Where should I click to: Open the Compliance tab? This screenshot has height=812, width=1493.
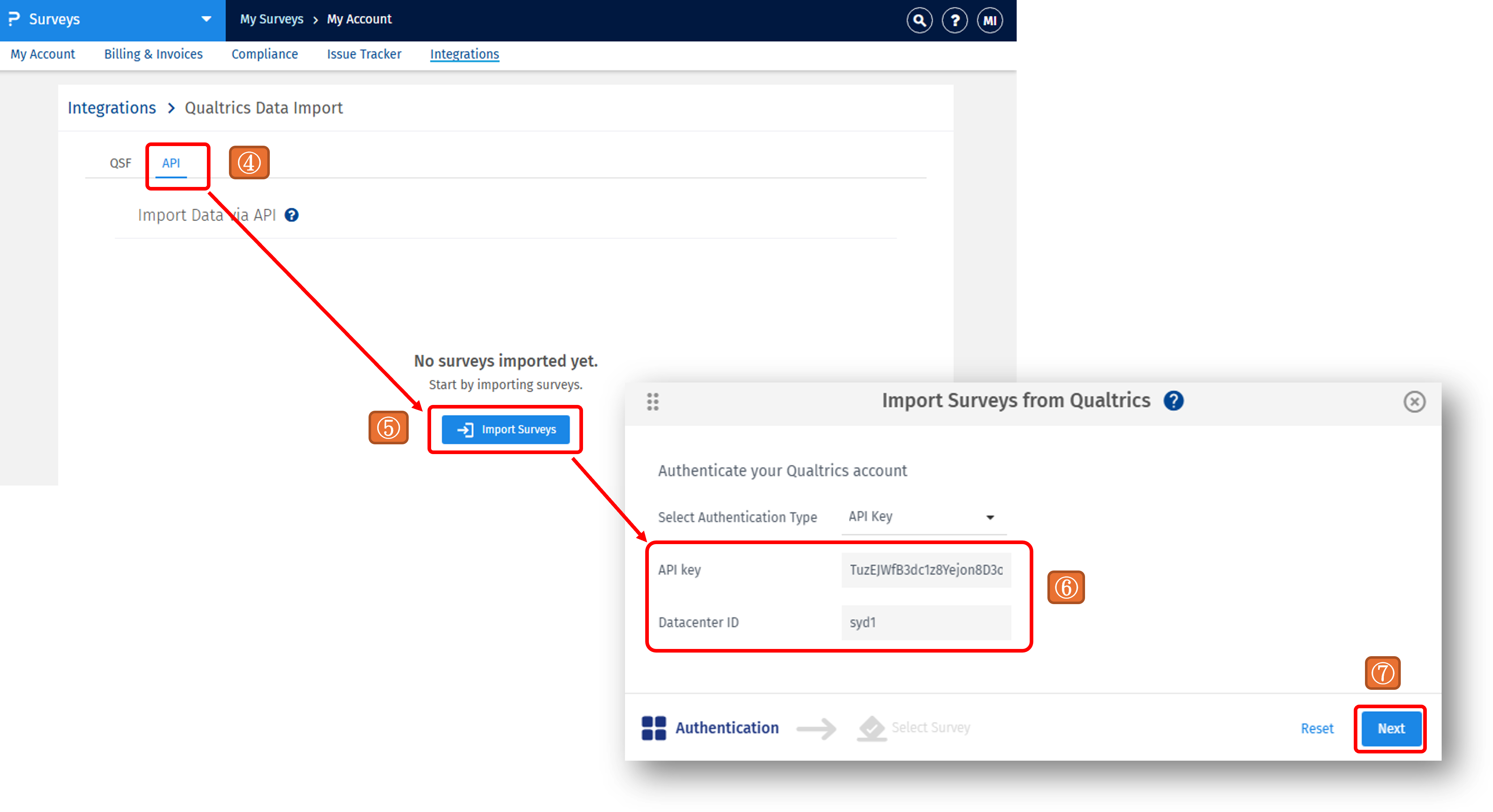point(265,54)
